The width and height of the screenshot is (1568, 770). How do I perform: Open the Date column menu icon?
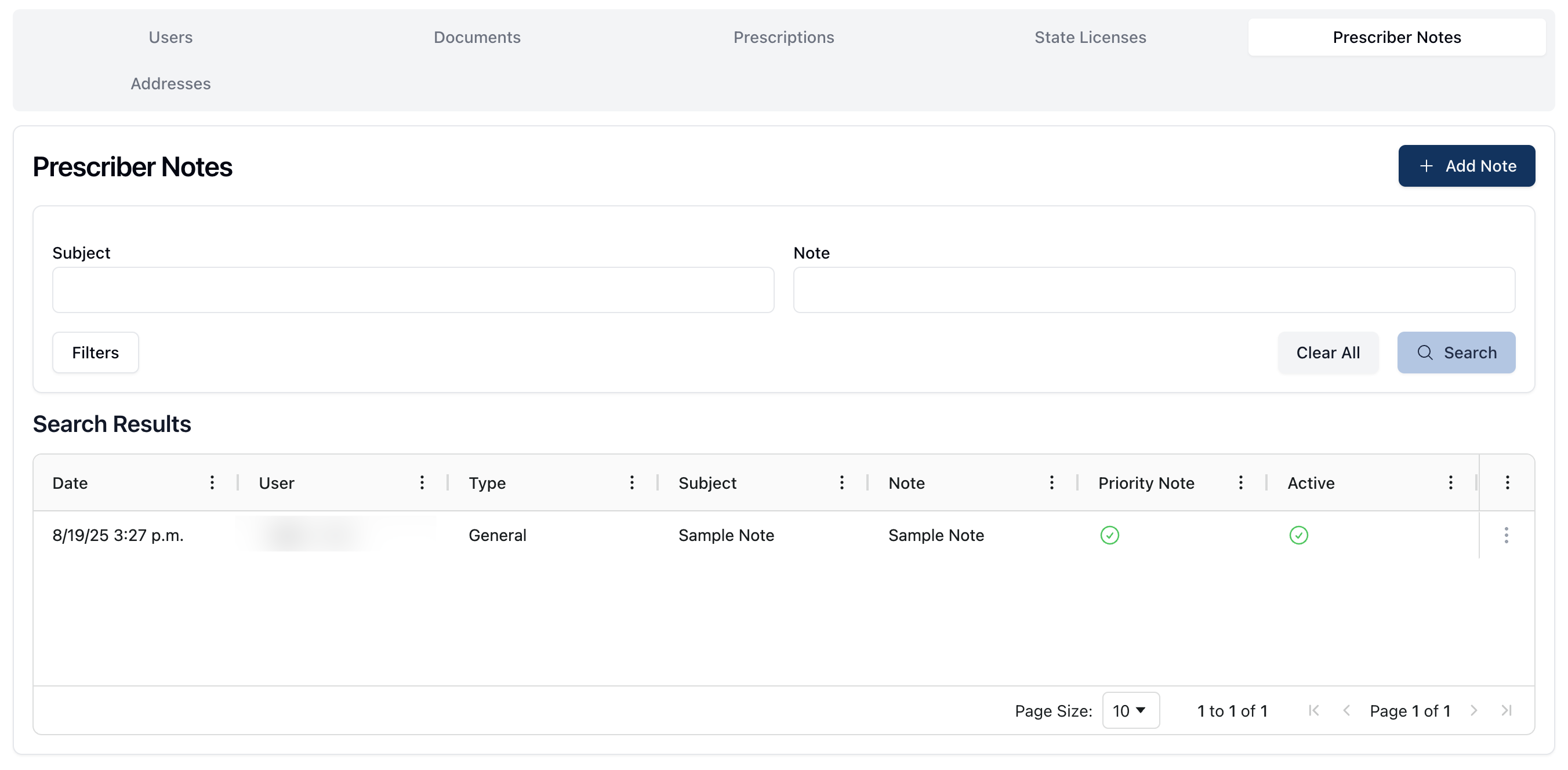(x=212, y=482)
